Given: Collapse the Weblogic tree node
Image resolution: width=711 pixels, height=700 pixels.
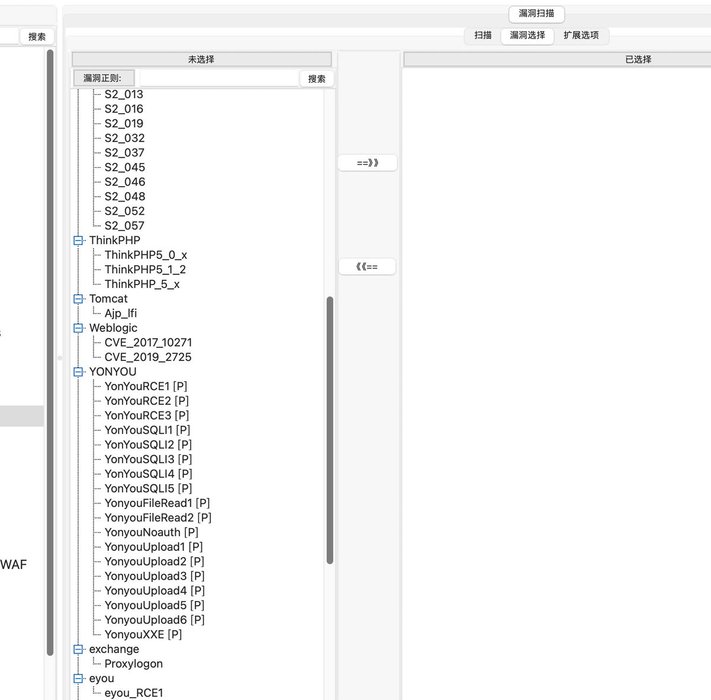Looking at the screenshot, I should click(x=79, y=328).
